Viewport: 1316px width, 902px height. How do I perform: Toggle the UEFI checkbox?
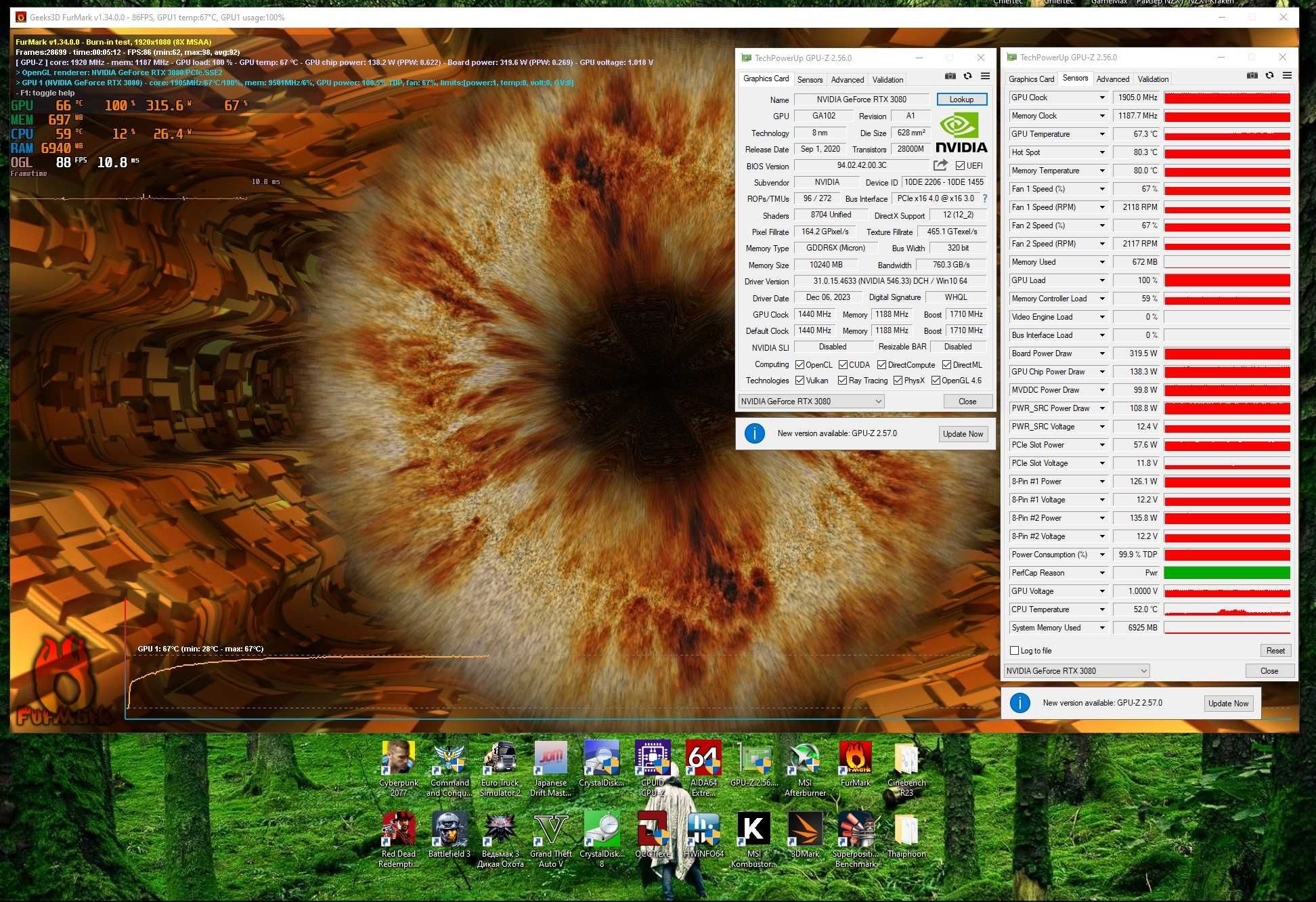pos(960,165)
